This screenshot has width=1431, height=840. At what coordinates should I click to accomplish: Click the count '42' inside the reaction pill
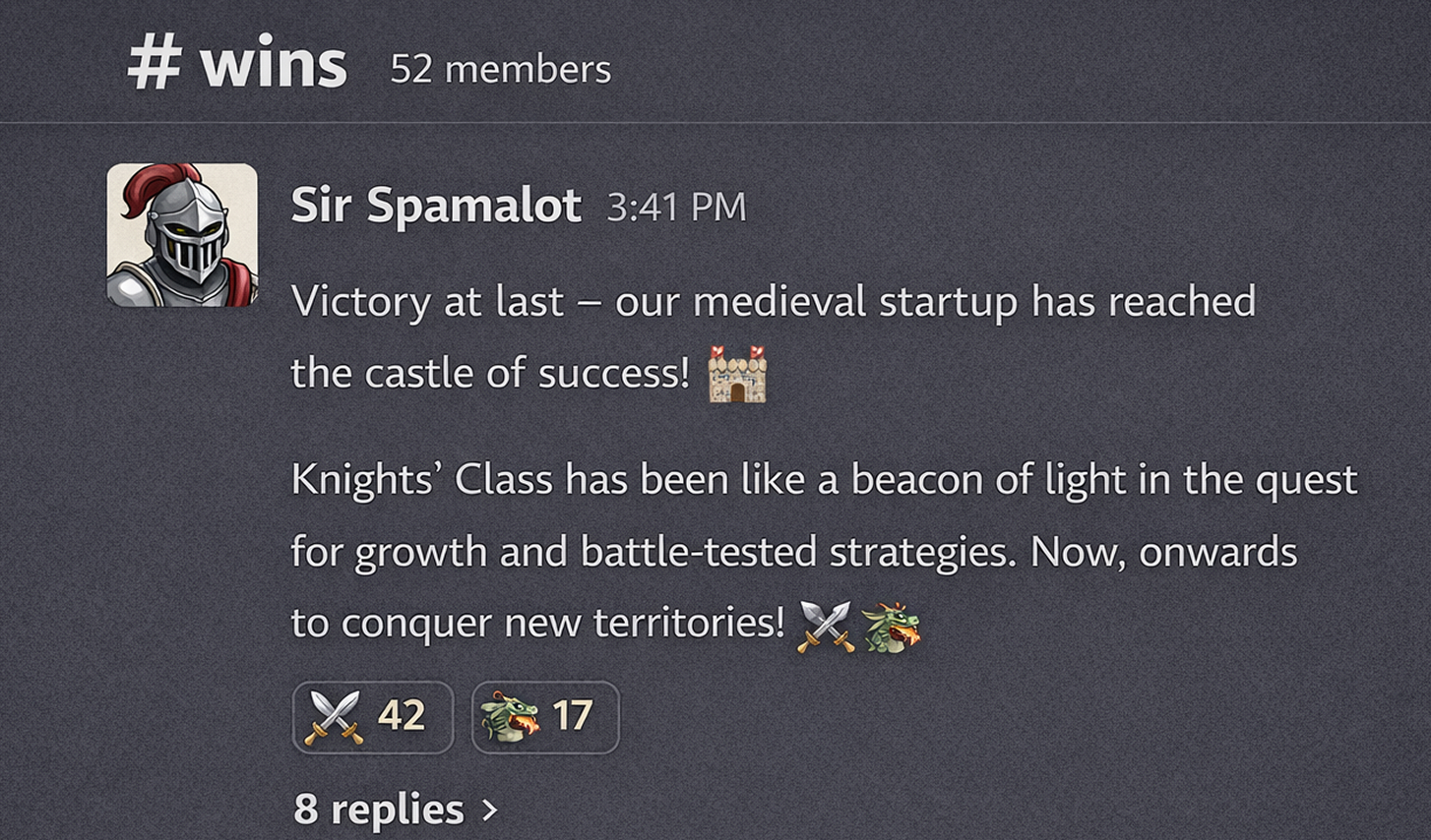[x=404, y=717]
